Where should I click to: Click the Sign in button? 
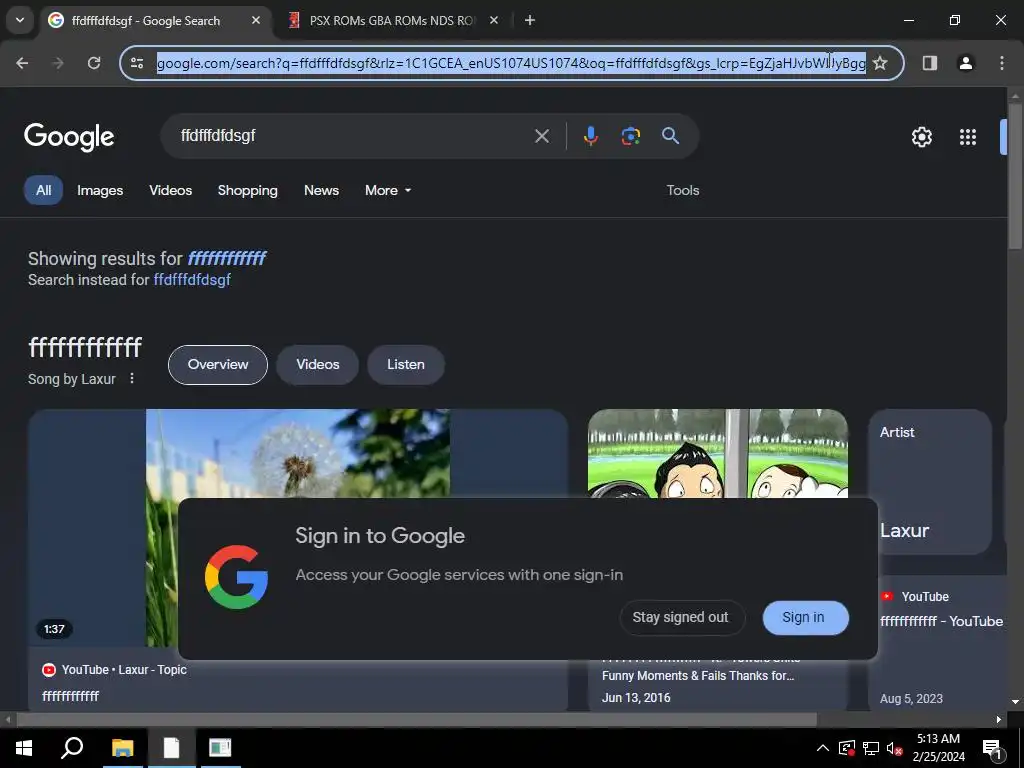point(805,618)
